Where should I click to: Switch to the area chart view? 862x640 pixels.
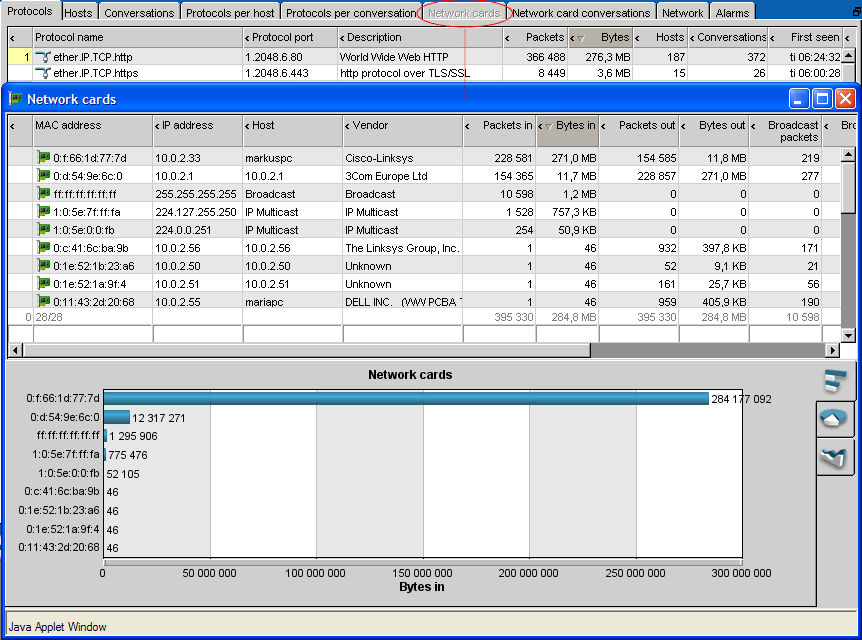pyautogui.click(x=834, y=456)
